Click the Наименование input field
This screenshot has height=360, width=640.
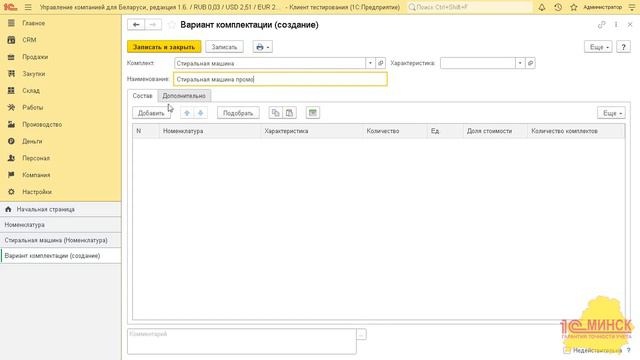(x=280, y=79)
